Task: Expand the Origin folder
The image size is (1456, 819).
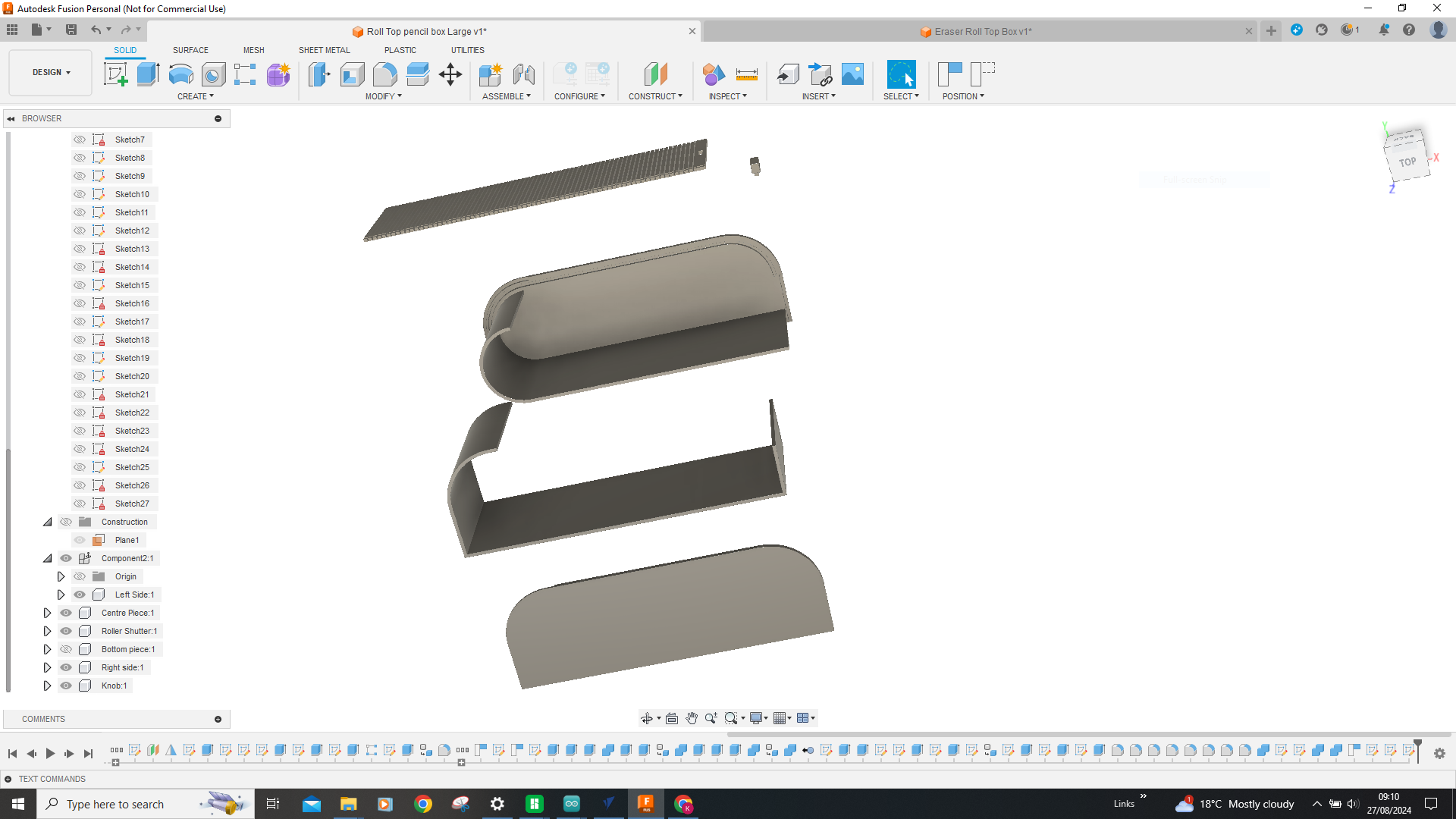Action: click(61, 576)
